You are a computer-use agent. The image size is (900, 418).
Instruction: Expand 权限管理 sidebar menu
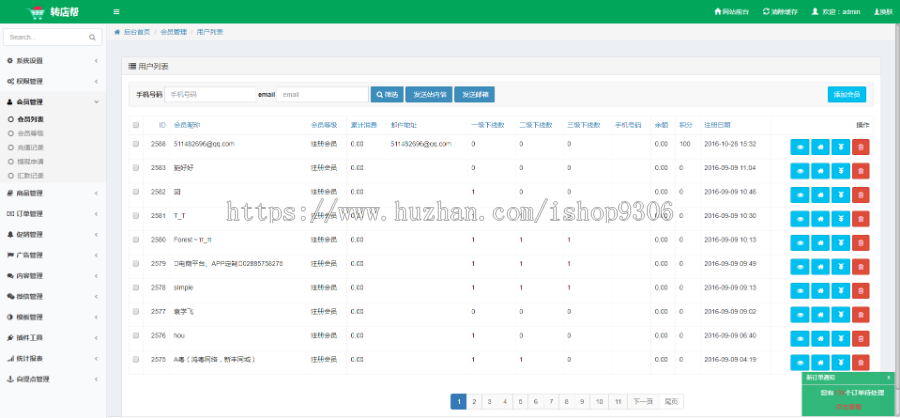click(x=53, y=81)
